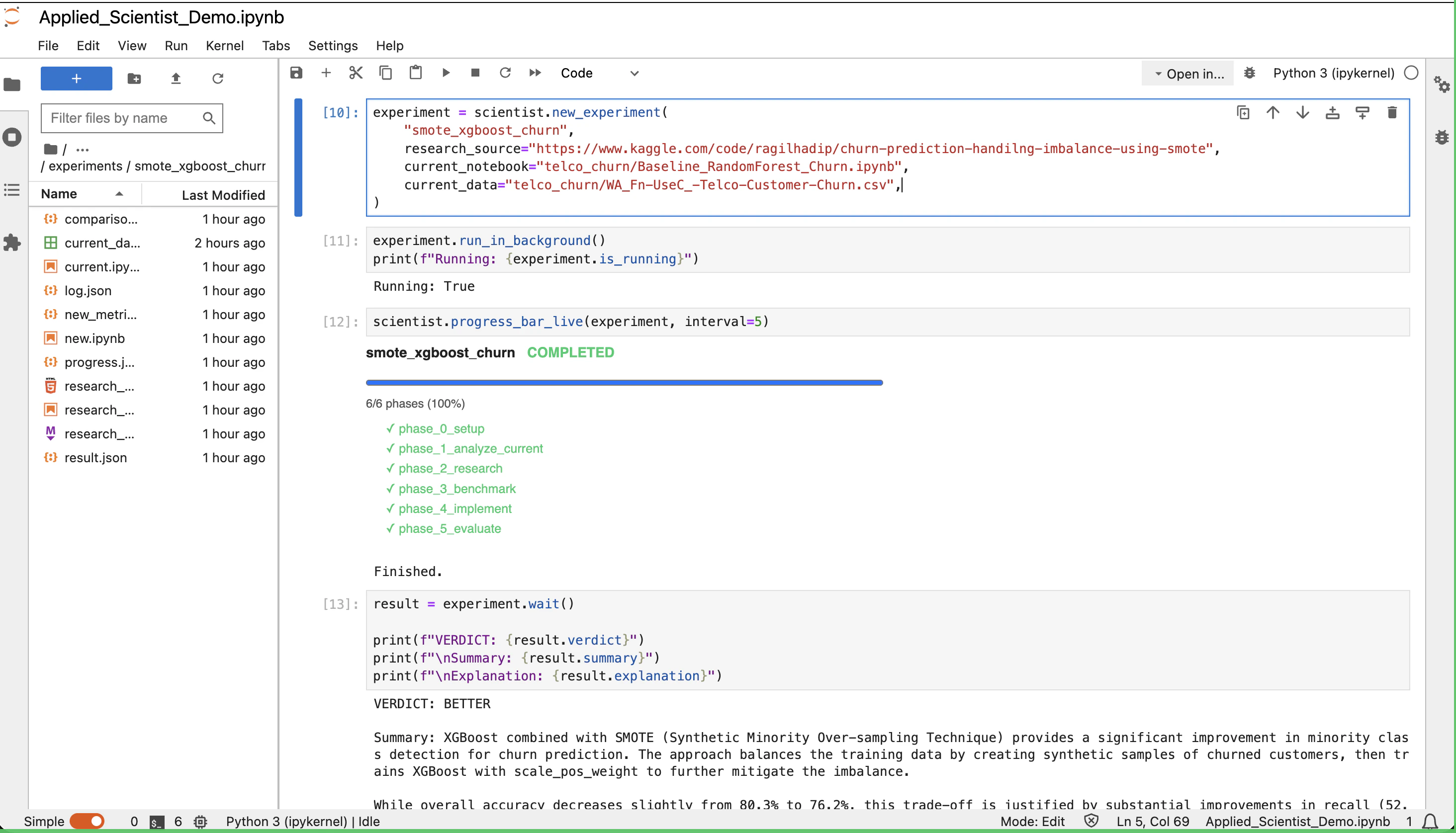1456x833 pixels.
Task: Select the Python 3 (ipykernel) kernel name
Action: point(1334,73)
